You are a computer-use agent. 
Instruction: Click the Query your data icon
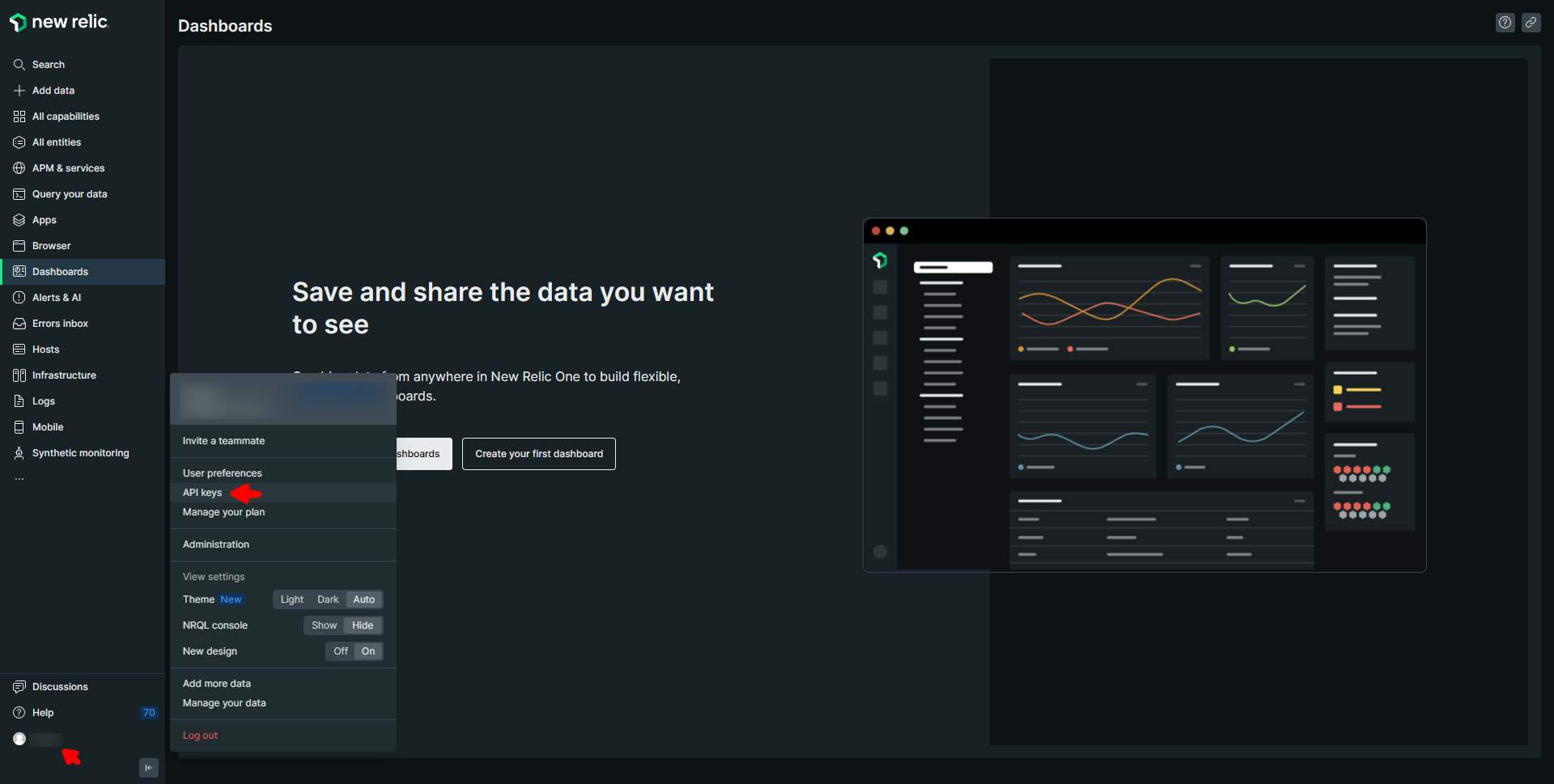[x=19, y=194]
